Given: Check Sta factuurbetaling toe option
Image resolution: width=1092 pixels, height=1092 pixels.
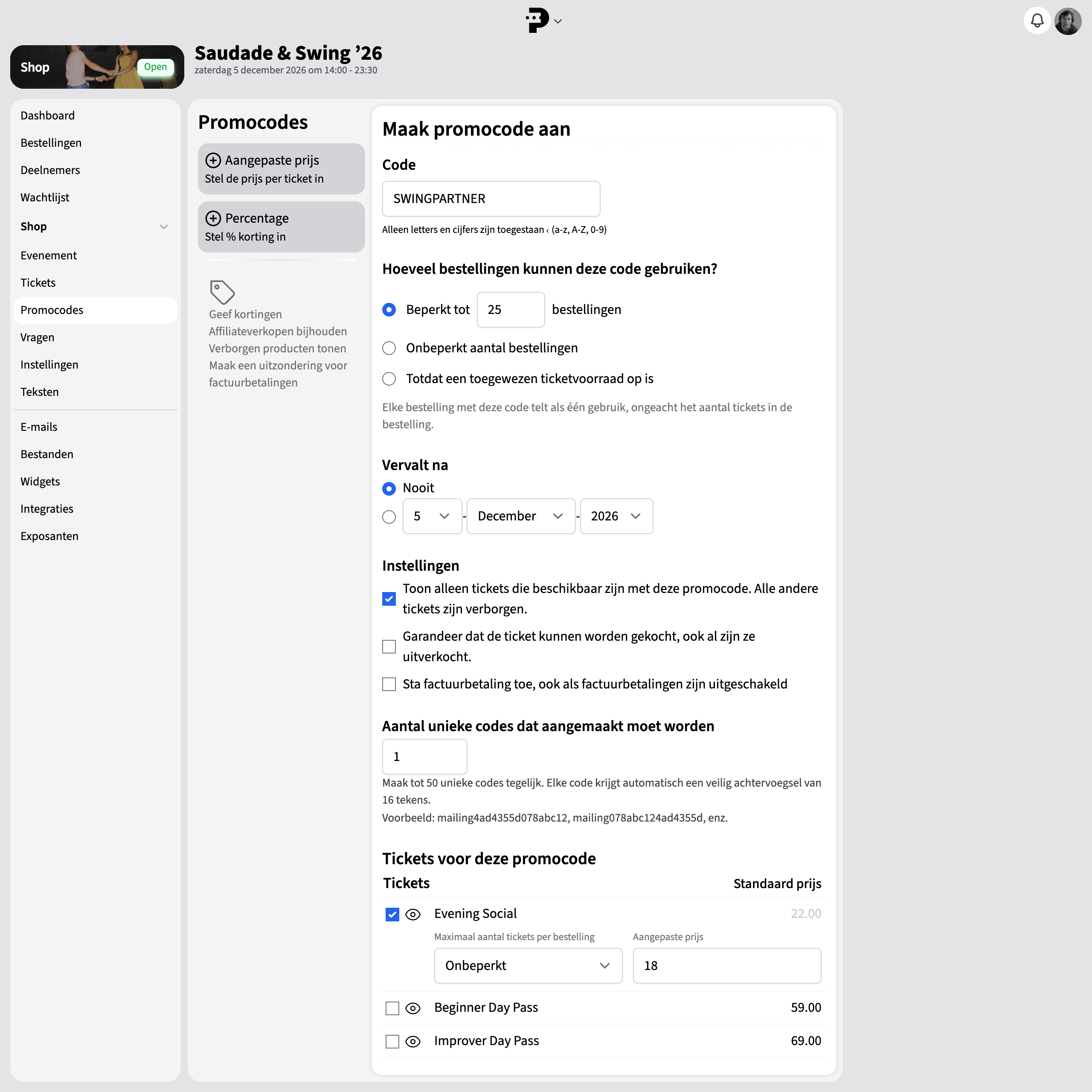Looking at the screenshot, I should coord(389,685).
